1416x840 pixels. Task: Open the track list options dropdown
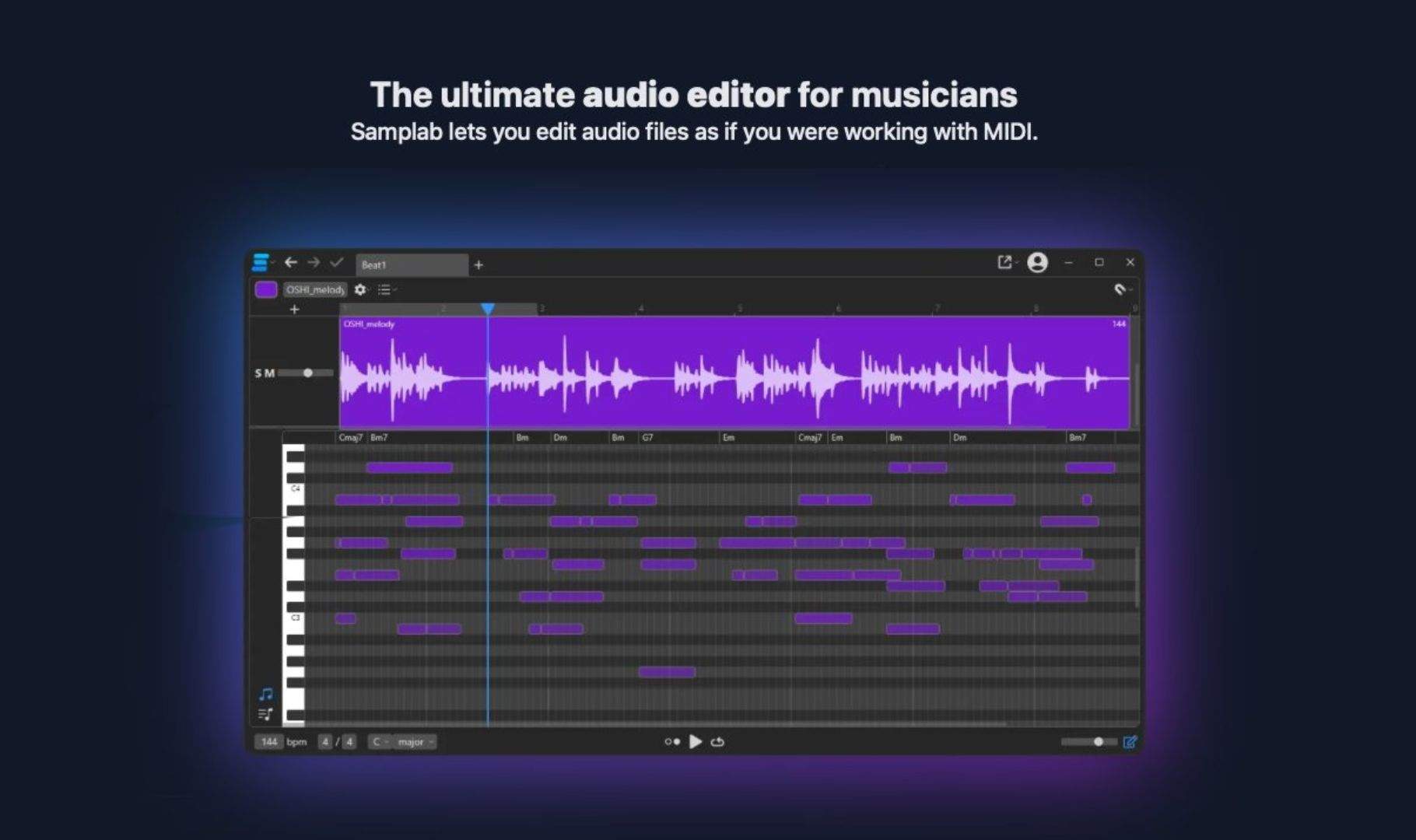click(x=387, y=289)
